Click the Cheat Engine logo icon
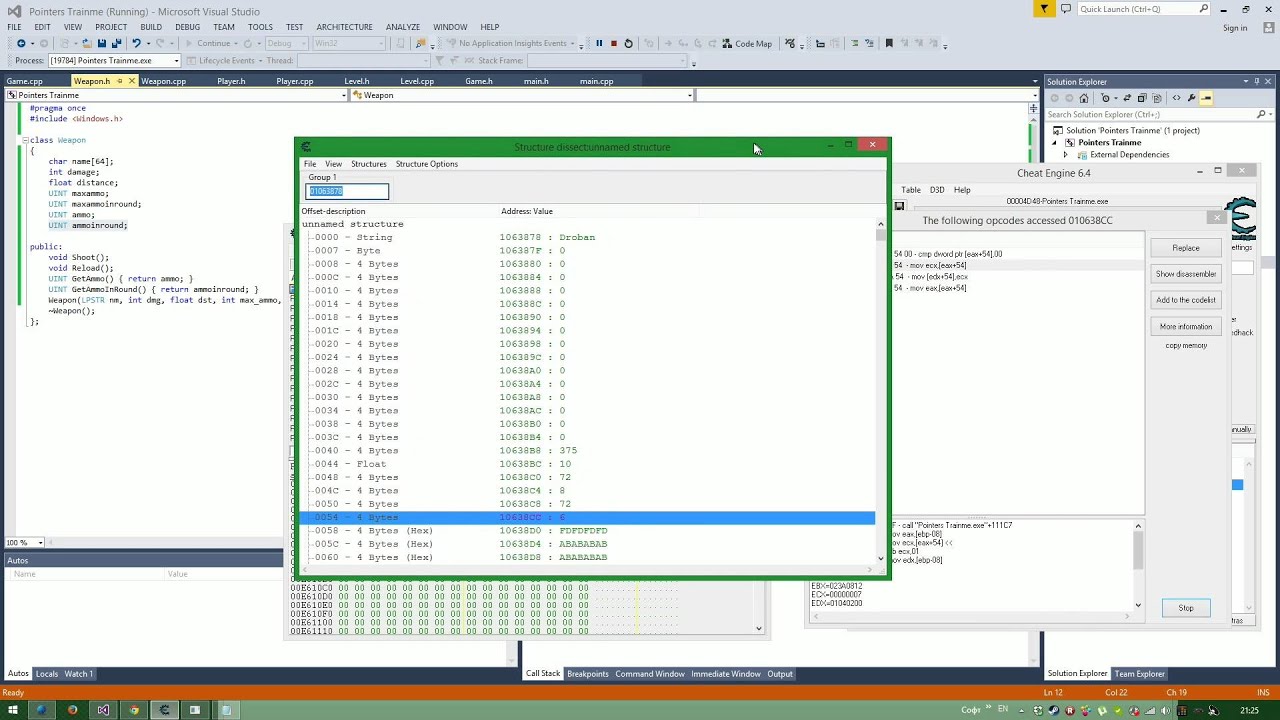The image size is (1280, 720). pos(1241,220)
